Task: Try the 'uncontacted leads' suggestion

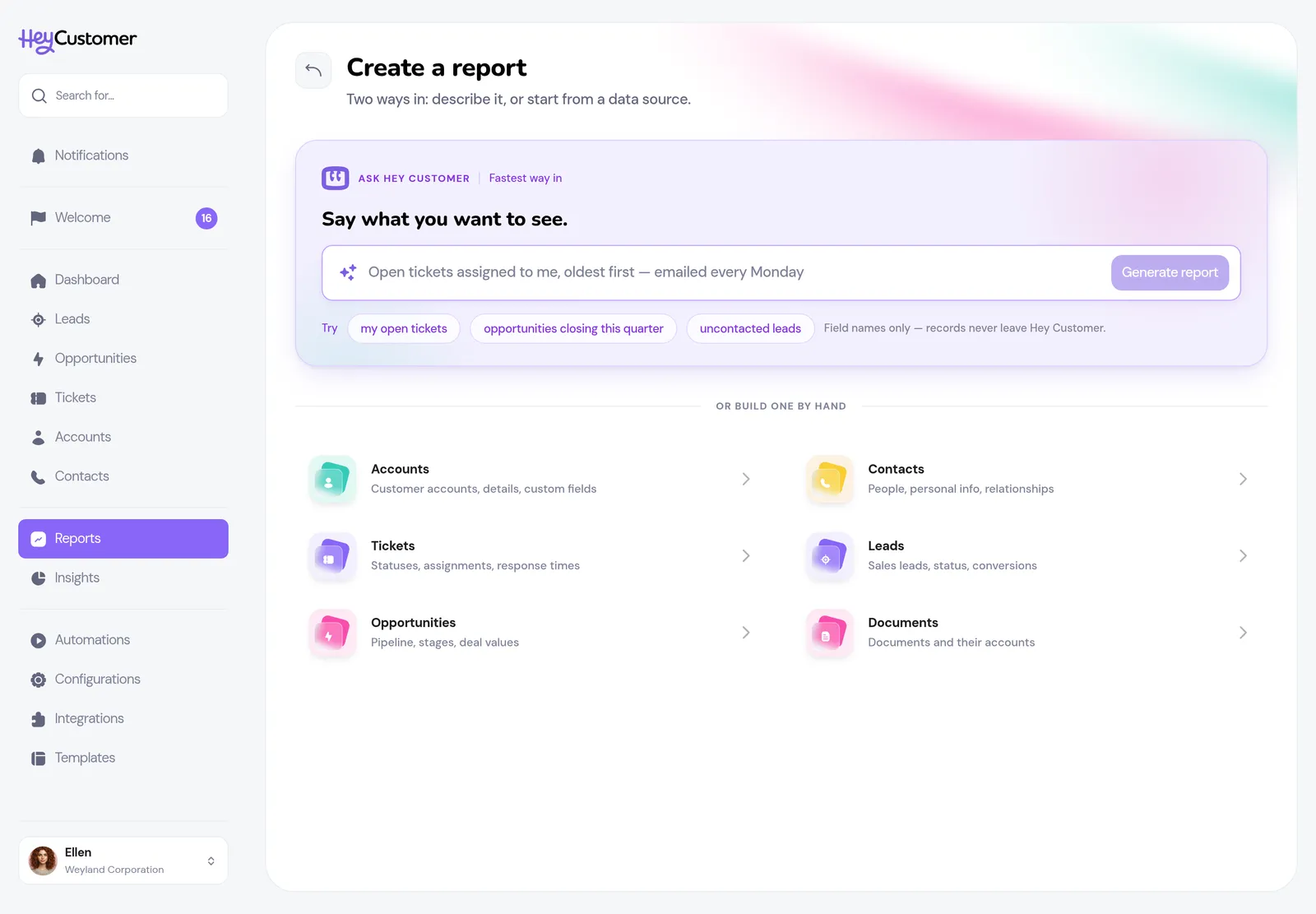Action: (x=750, y=328)
